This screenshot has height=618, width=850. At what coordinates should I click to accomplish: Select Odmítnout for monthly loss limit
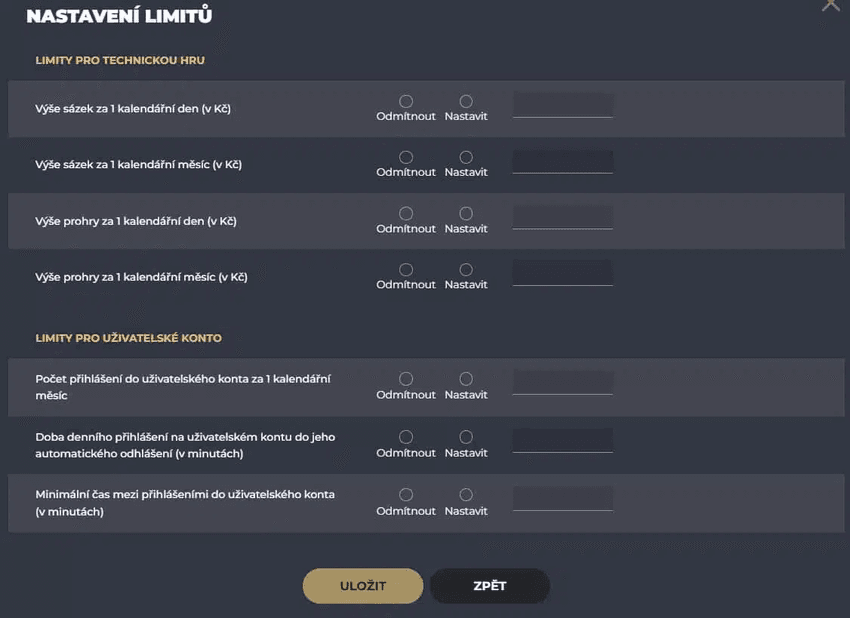click(x=406, y=269)
